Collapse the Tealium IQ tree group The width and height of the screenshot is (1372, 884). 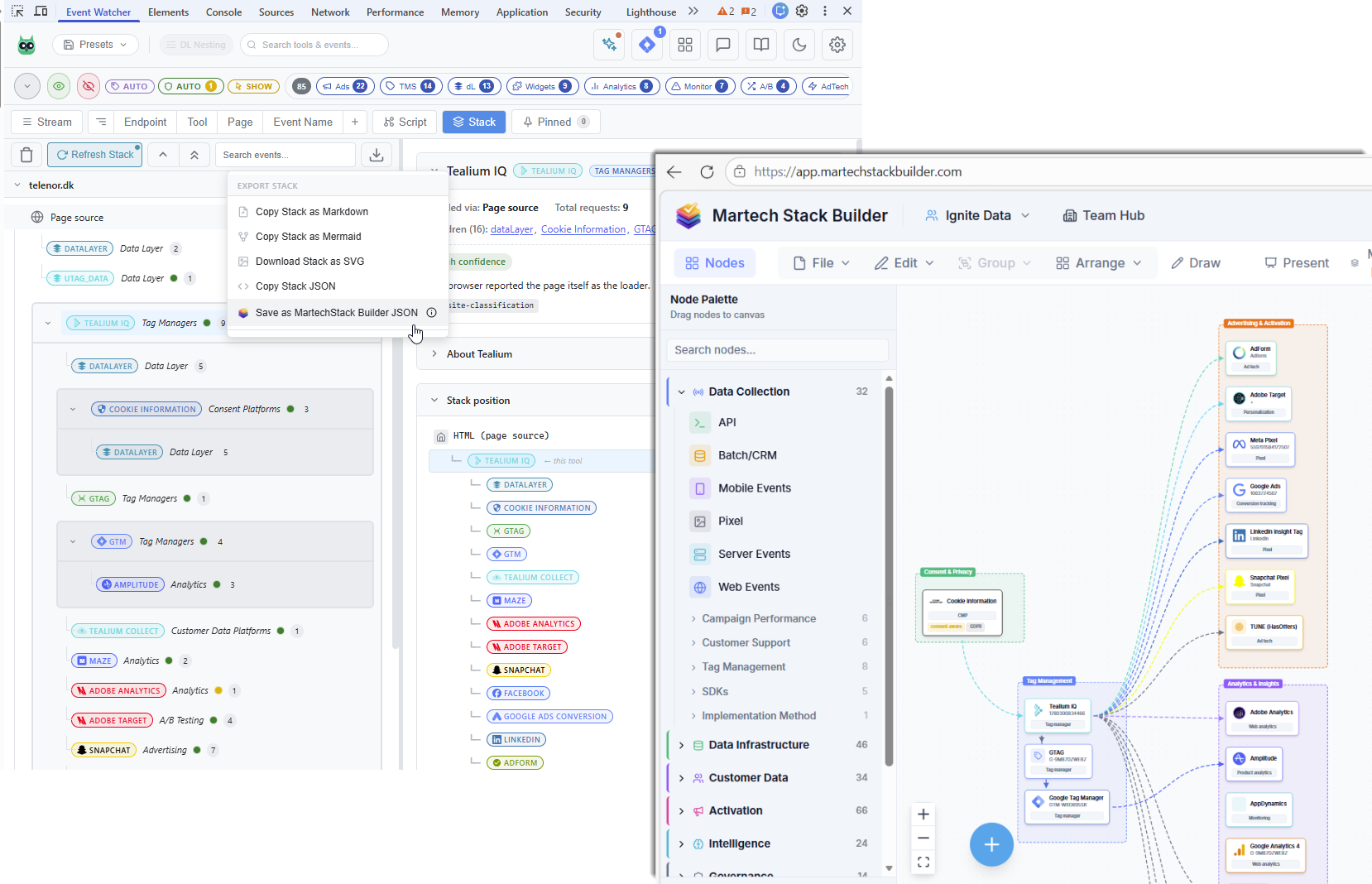pos(48,324)
